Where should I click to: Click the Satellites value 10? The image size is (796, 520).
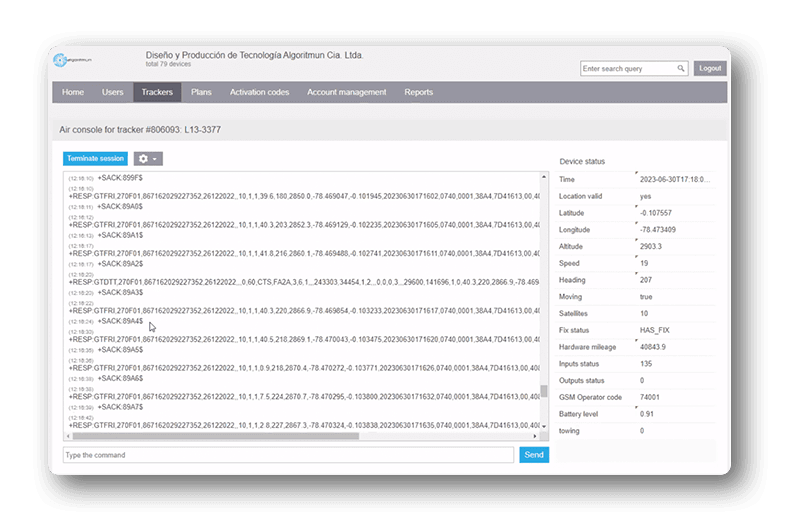coord(644,313)
